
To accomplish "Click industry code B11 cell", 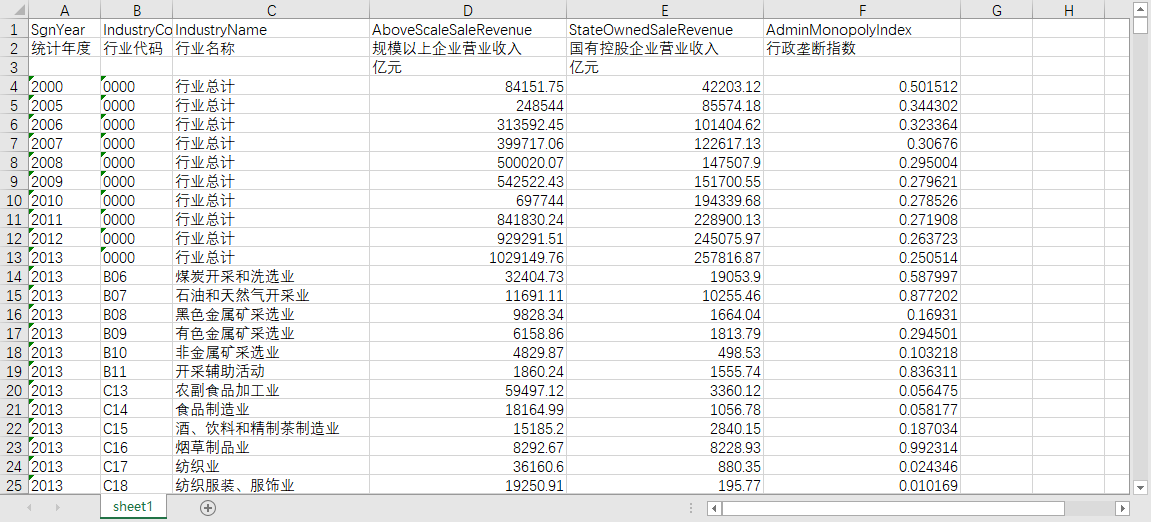I will click(137, 371).
